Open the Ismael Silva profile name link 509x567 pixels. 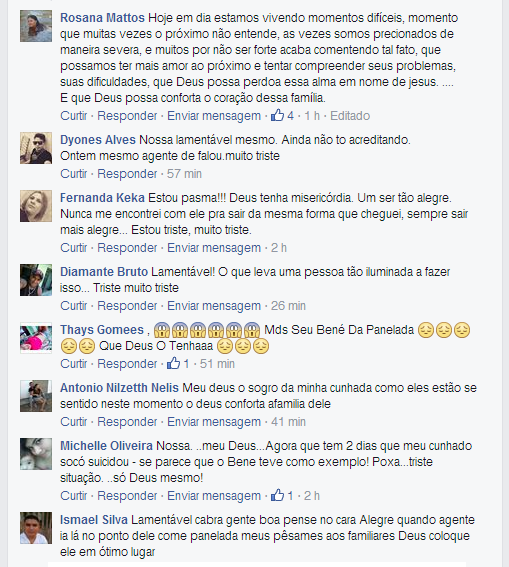(x=94, y=520)
